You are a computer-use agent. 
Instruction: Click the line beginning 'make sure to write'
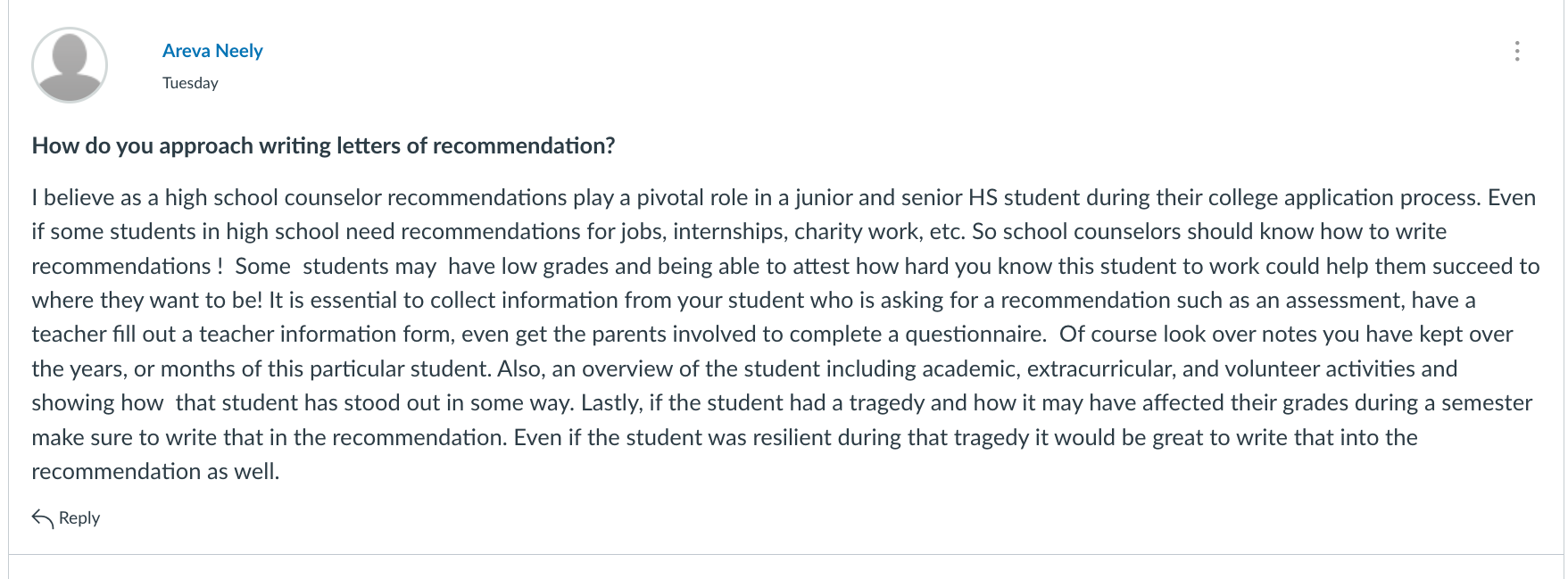pos(725,437)
